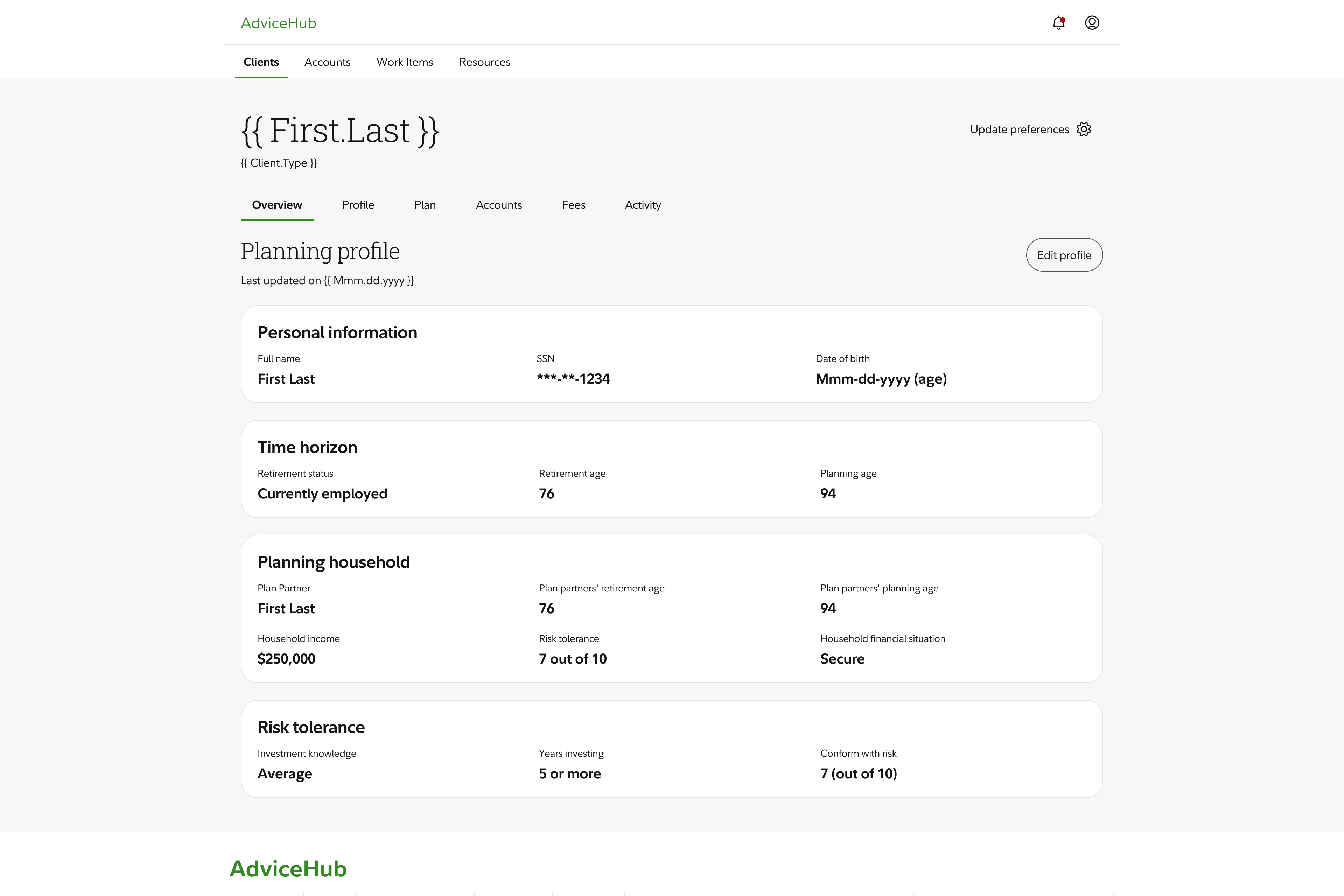Select the Years investing value 5 or more
1344x896 pixels.
click(570, 774)
